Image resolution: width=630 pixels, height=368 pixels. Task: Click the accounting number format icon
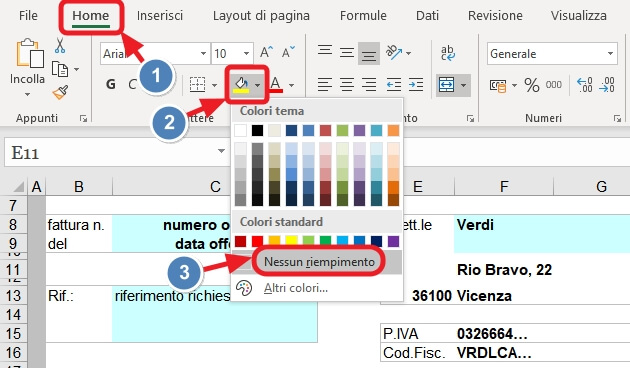[x=498, y=85]
